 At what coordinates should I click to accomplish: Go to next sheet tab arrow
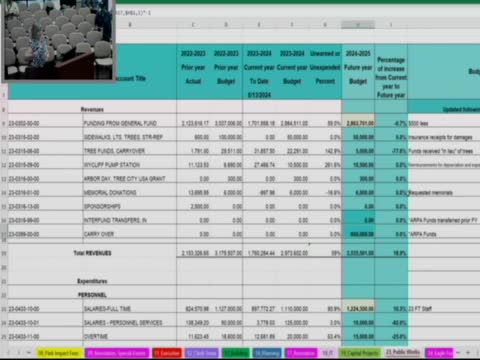click(19, 352)
